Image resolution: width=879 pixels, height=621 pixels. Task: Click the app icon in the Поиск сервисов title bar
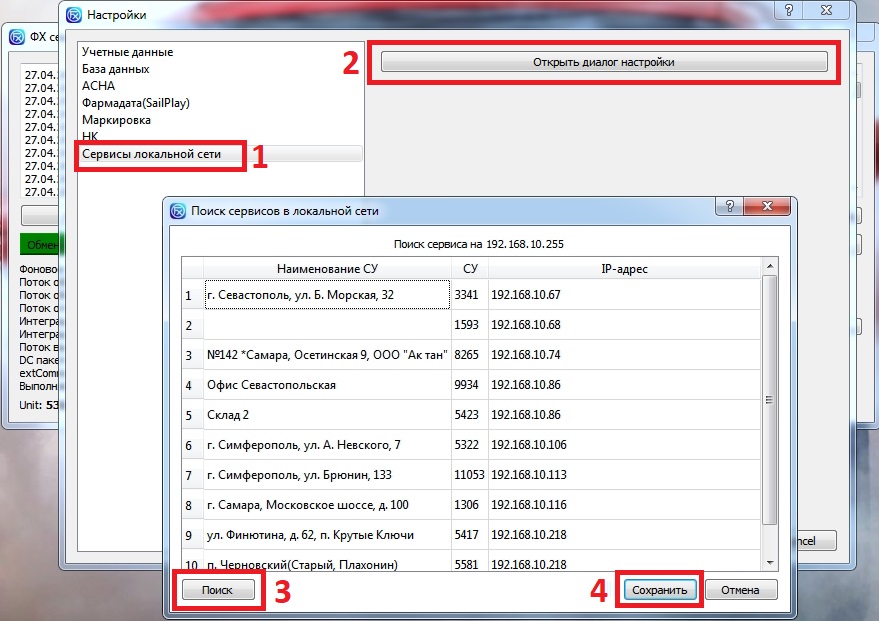[x=178, y=211]
